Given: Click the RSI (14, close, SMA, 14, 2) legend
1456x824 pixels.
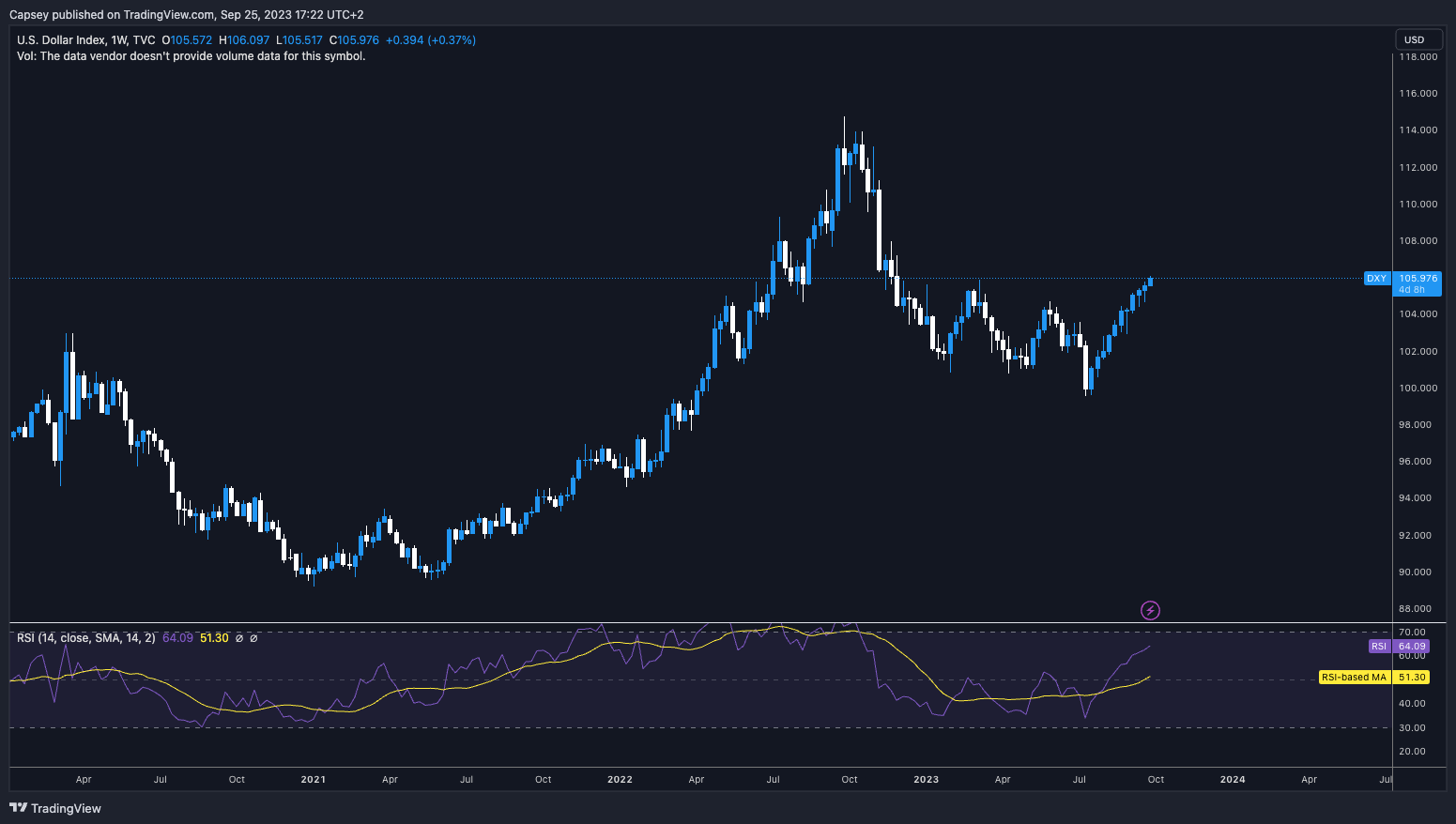Looking at the screenshot, I should (86, 638).
